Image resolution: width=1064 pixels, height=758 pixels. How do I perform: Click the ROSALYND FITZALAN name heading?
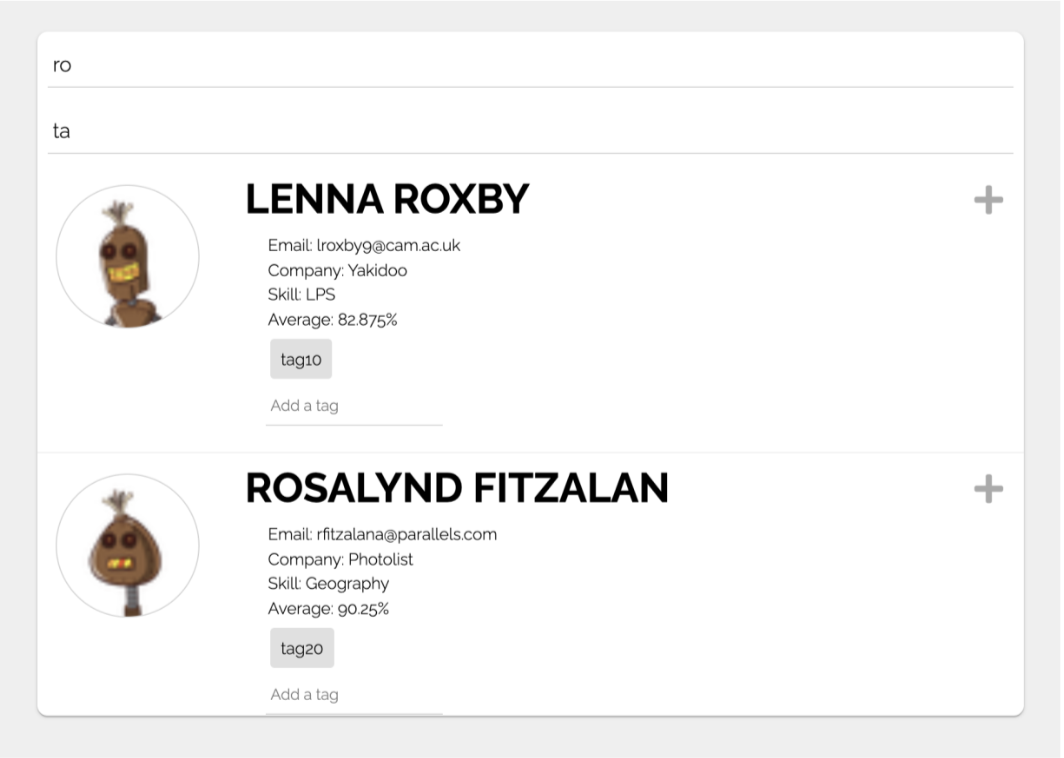click(x=457, y=489)
